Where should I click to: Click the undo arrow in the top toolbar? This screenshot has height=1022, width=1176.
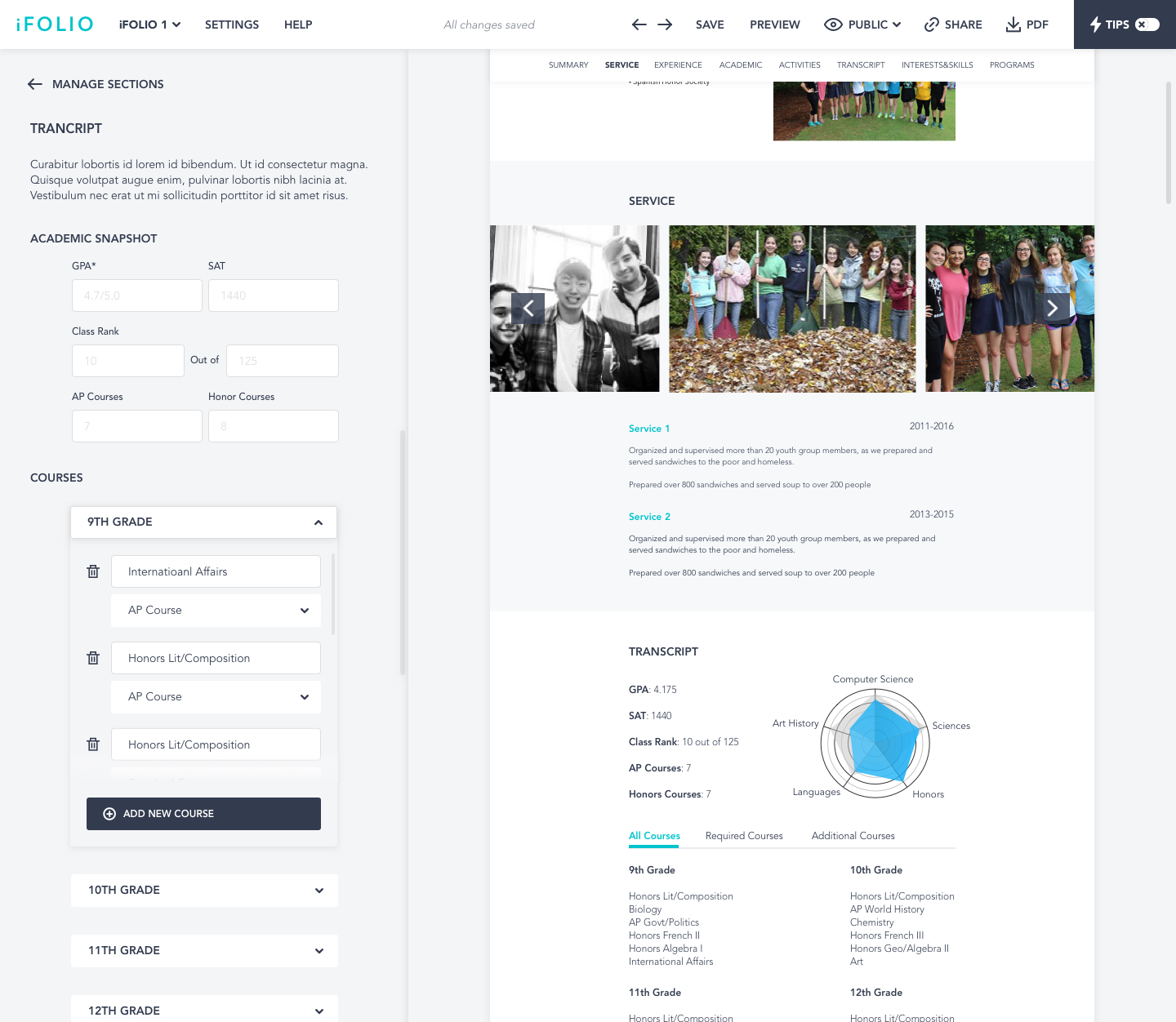pyautogui.click(x=639, y=24)
